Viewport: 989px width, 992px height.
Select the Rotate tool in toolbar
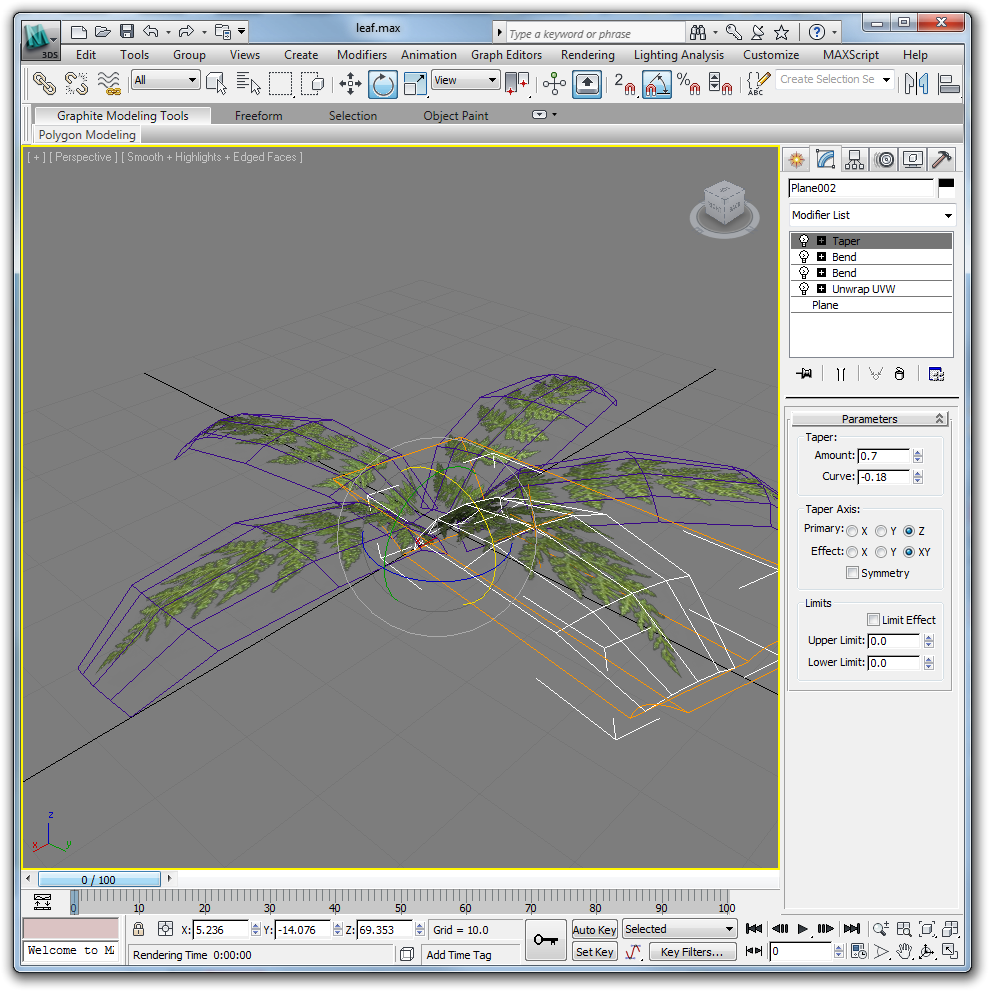382,84
